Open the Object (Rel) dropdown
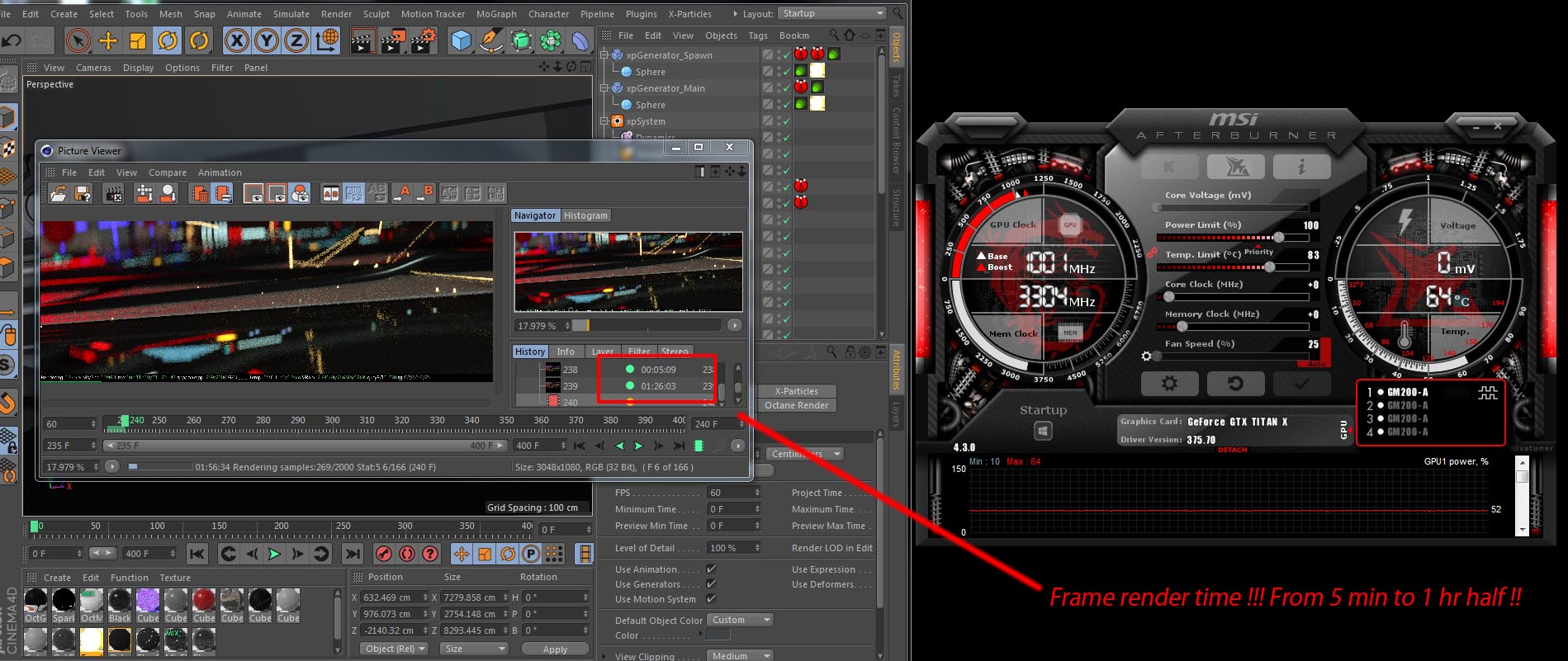 click(395, 649)
